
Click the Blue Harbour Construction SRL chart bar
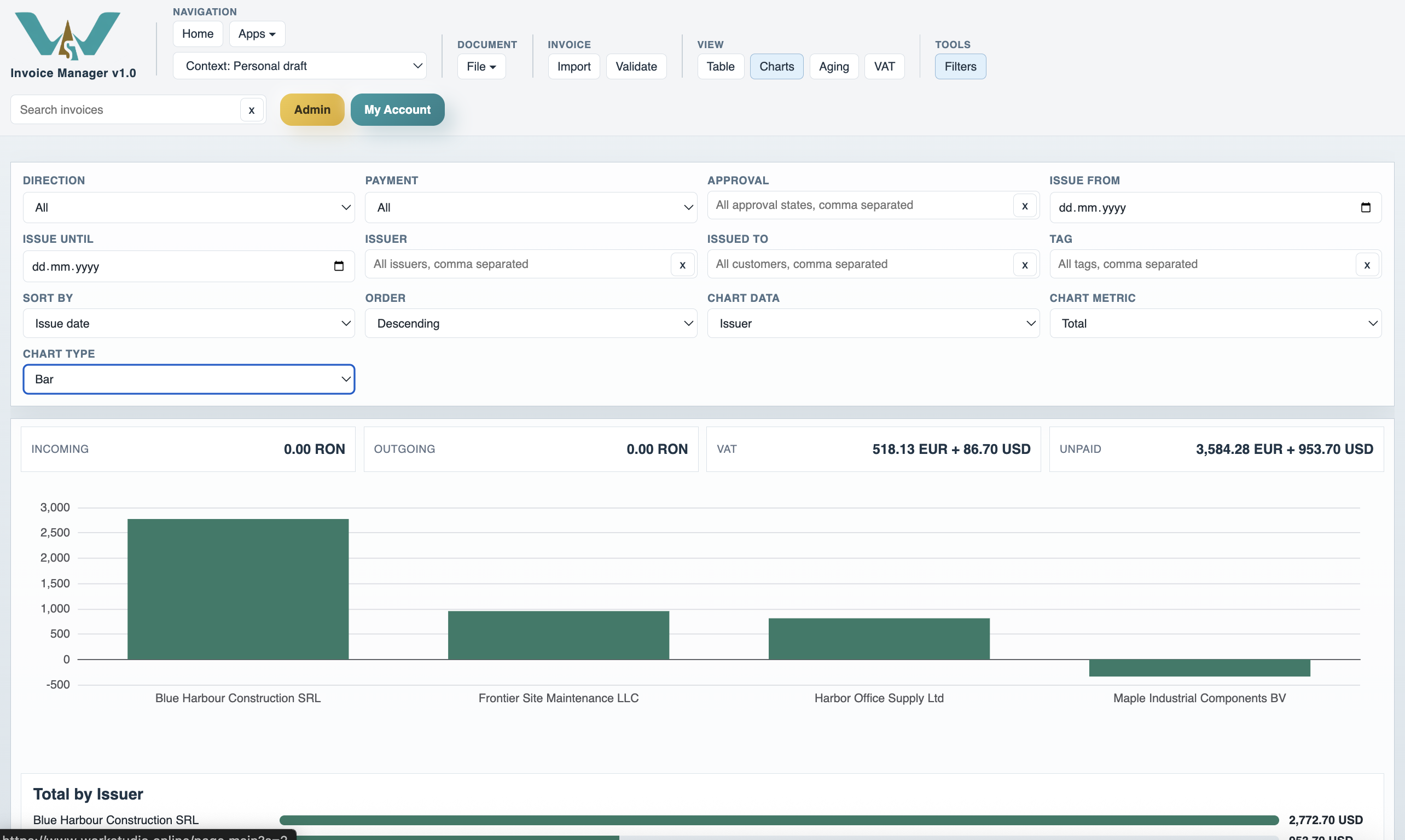pyautogui.click(x=238, y=589)
